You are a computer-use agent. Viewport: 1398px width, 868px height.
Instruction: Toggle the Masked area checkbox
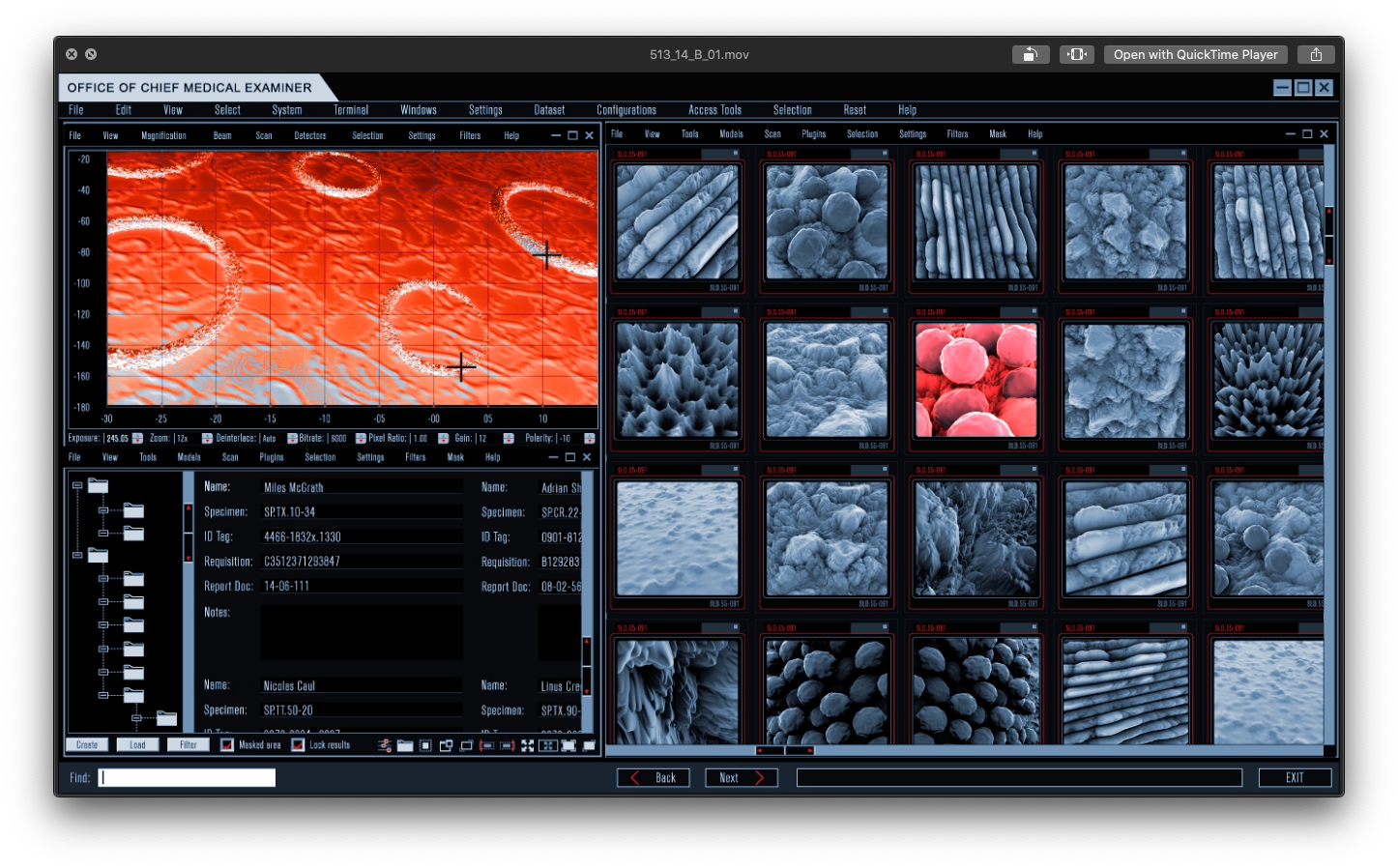coord(227,745)
